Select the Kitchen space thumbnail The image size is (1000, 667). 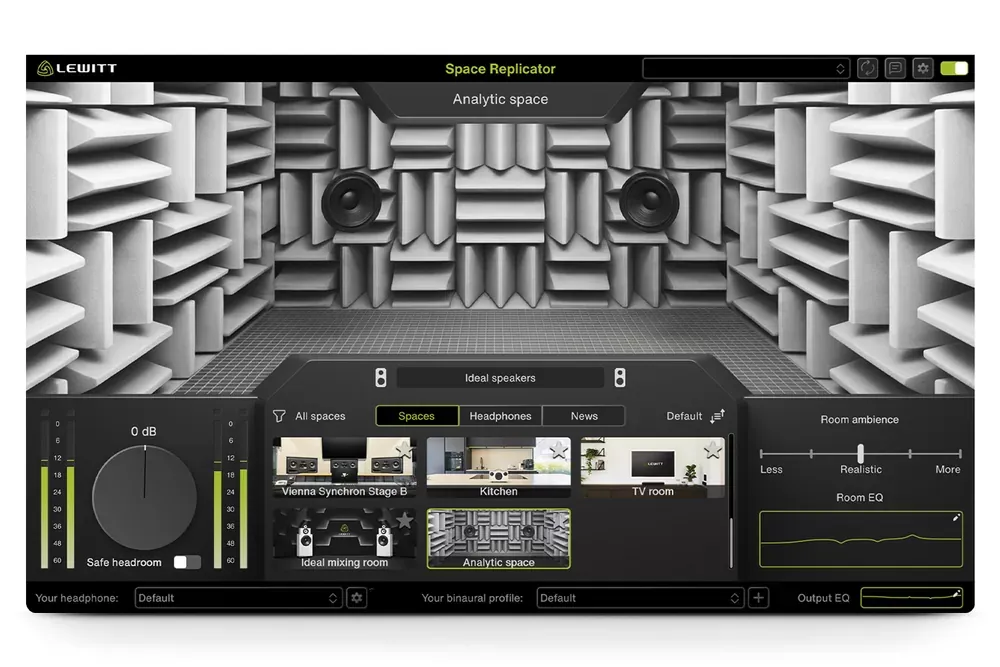click(499, 467)
